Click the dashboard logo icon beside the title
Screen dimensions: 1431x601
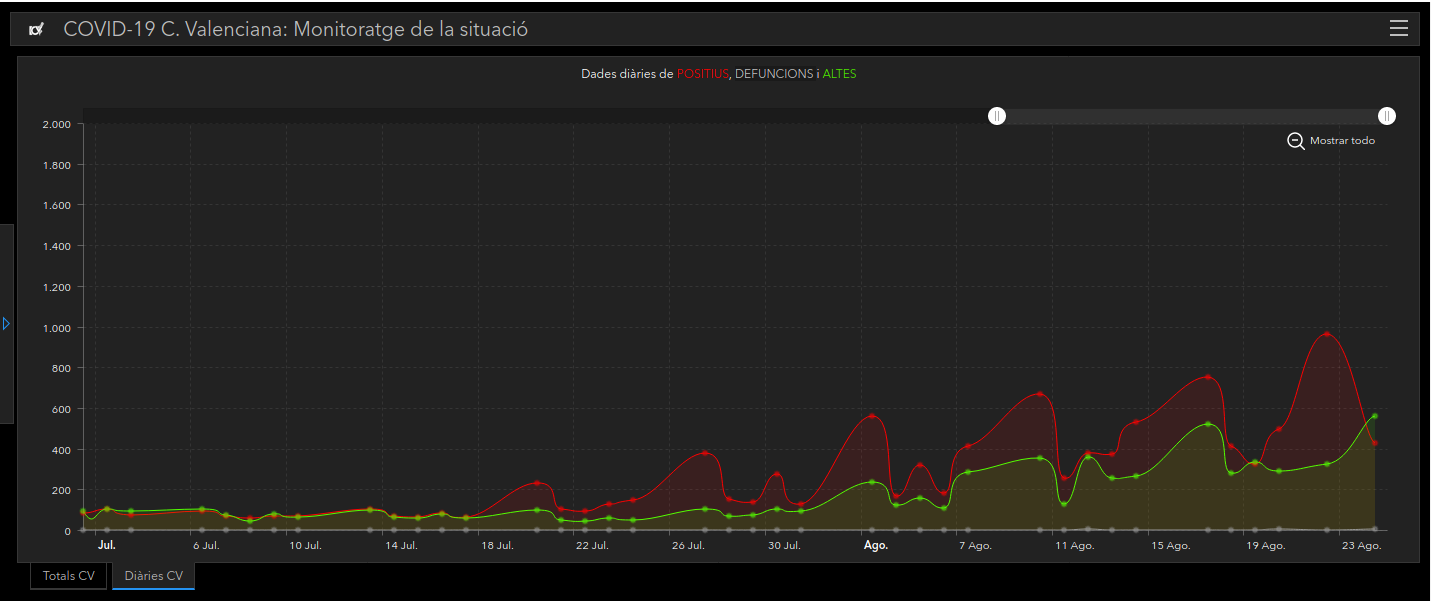coord(36,30)
